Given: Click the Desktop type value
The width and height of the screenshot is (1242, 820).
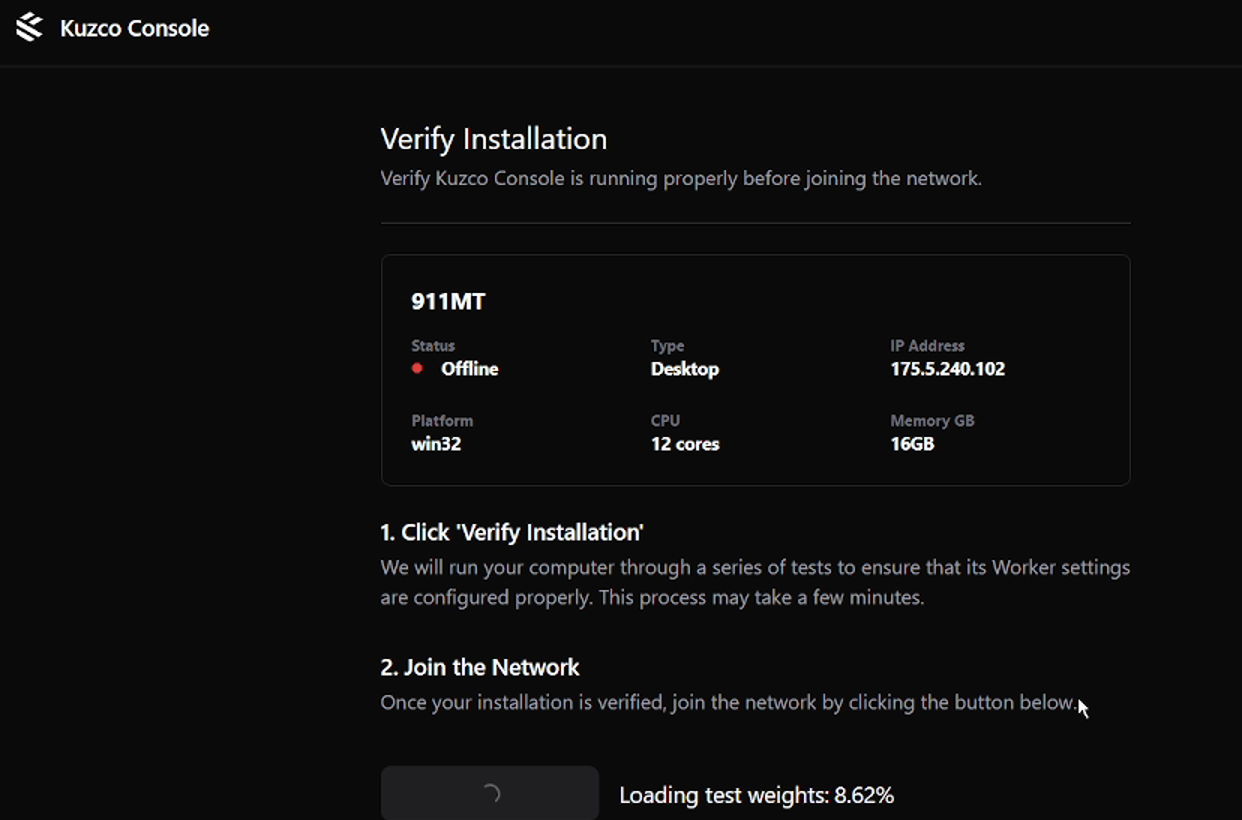Looking at the screenshot, I should point(685,369).
